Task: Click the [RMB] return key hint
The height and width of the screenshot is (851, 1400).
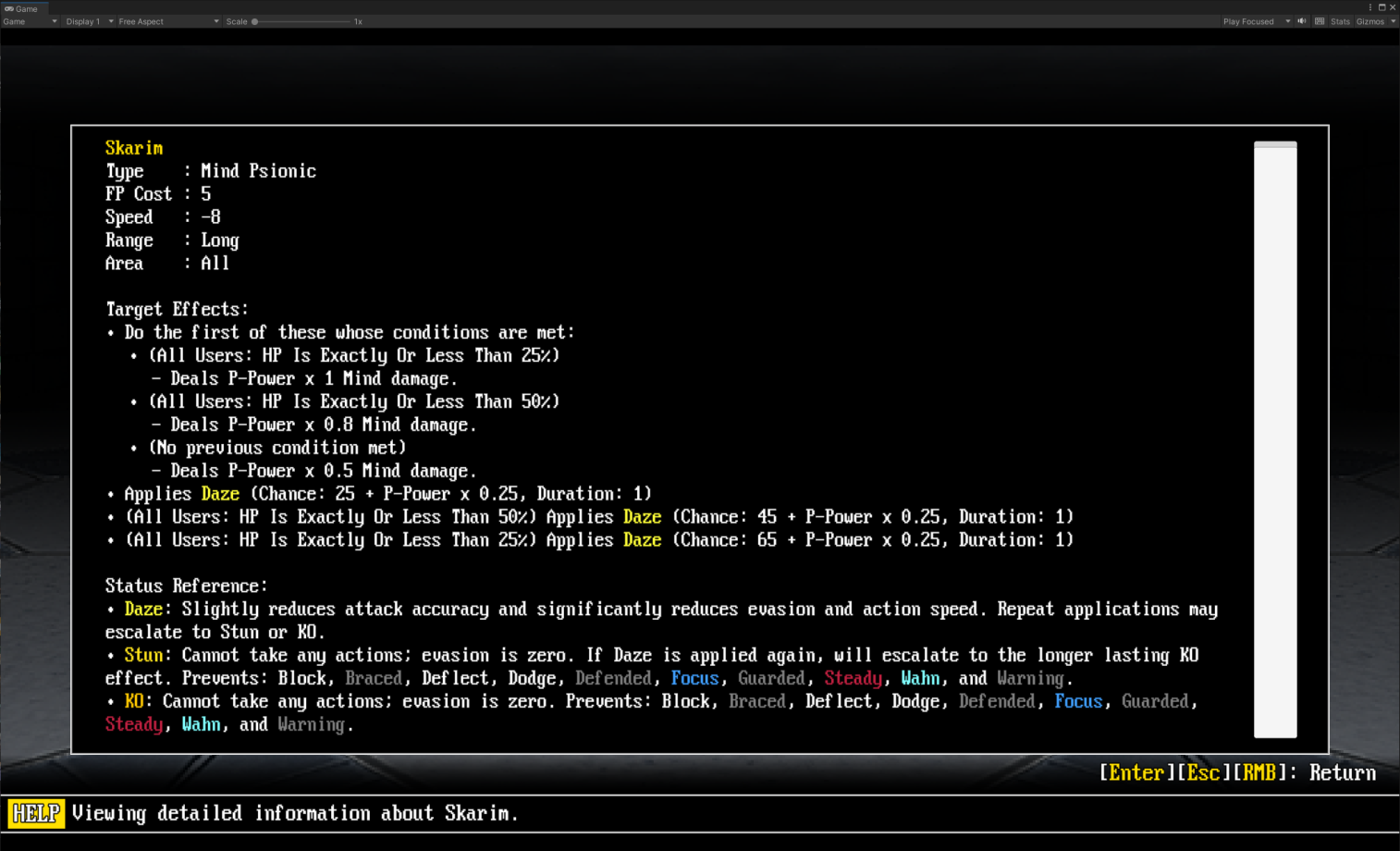Action: tap(1259, 773)
